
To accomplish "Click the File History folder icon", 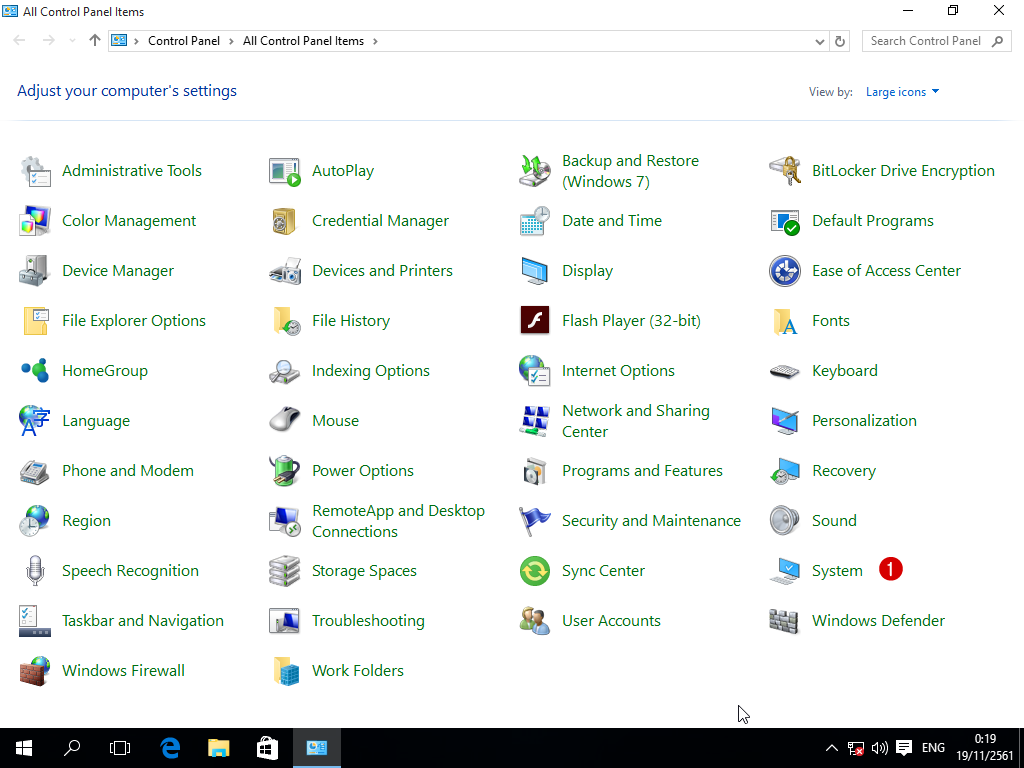I will click(x=285, y=321).
